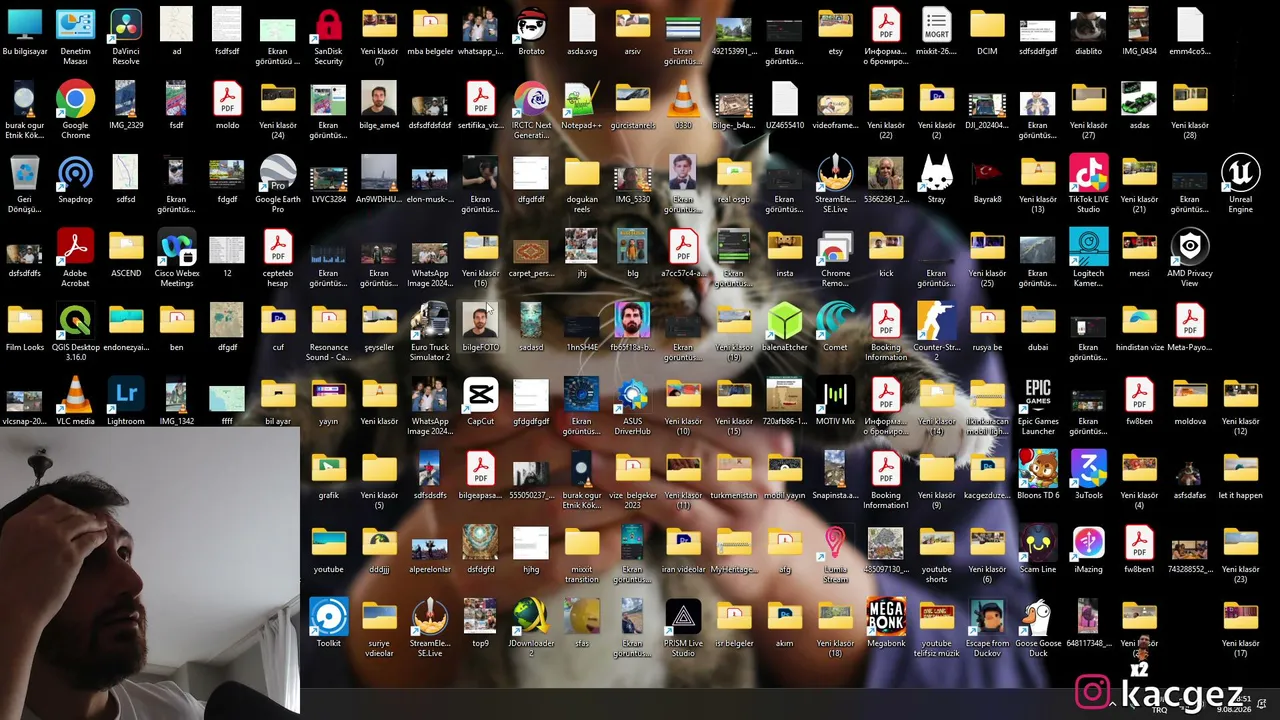Viewport: 1280px width, 720px height.
Task: Open the Bayrak8 flag image file
Action: click(987, 182)
